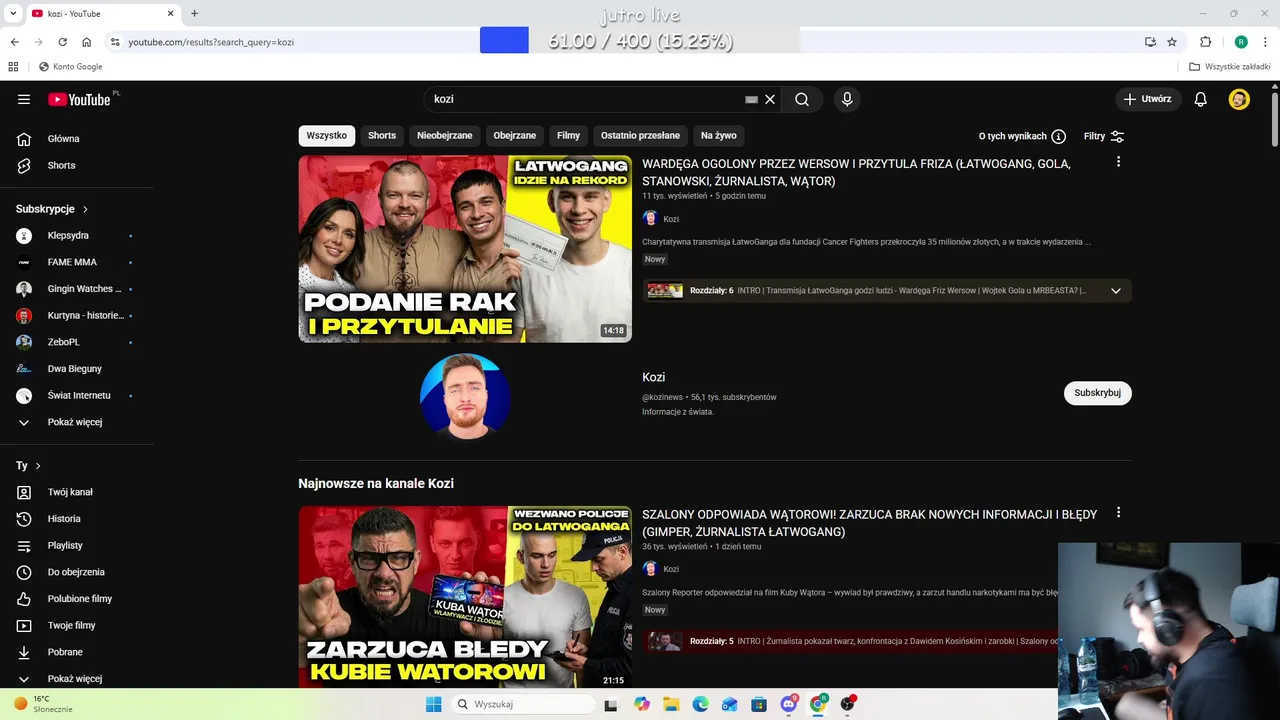
Task: Open the Filtry search filters
Action: click(x=1104, y=136)
